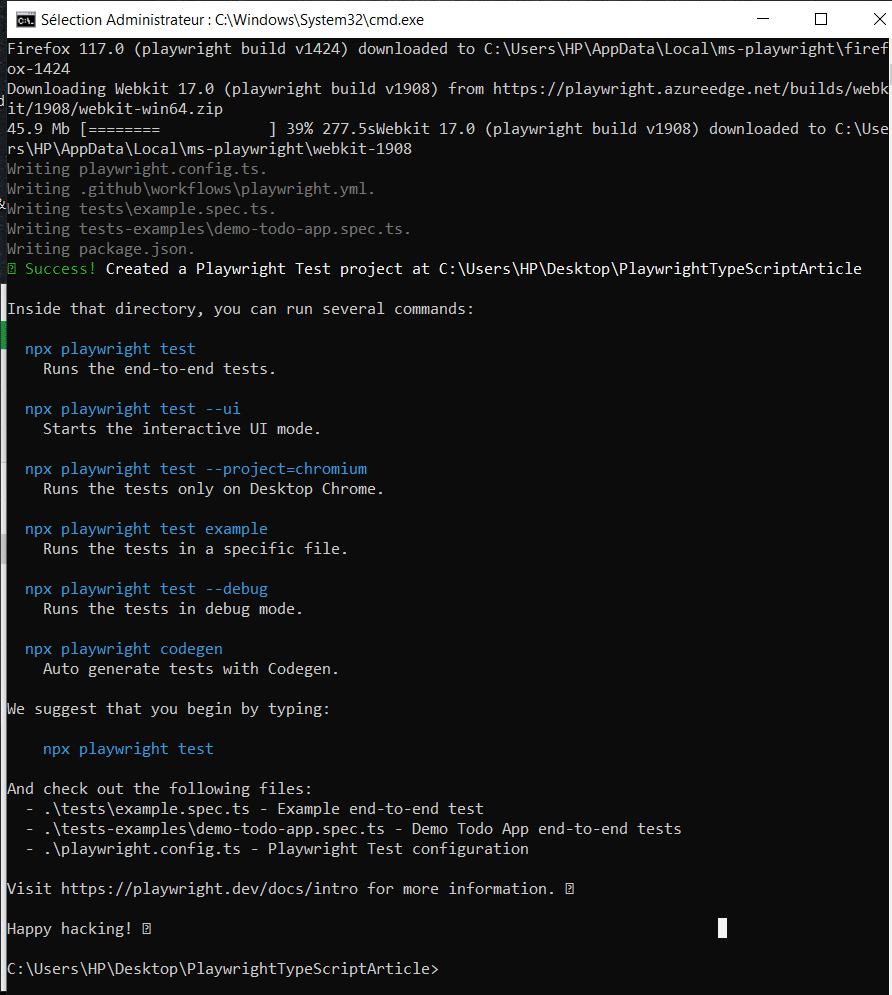Click the cmd.exe icon in the title bar
Viewport: 892px width, 995px height.
[25, 20]
